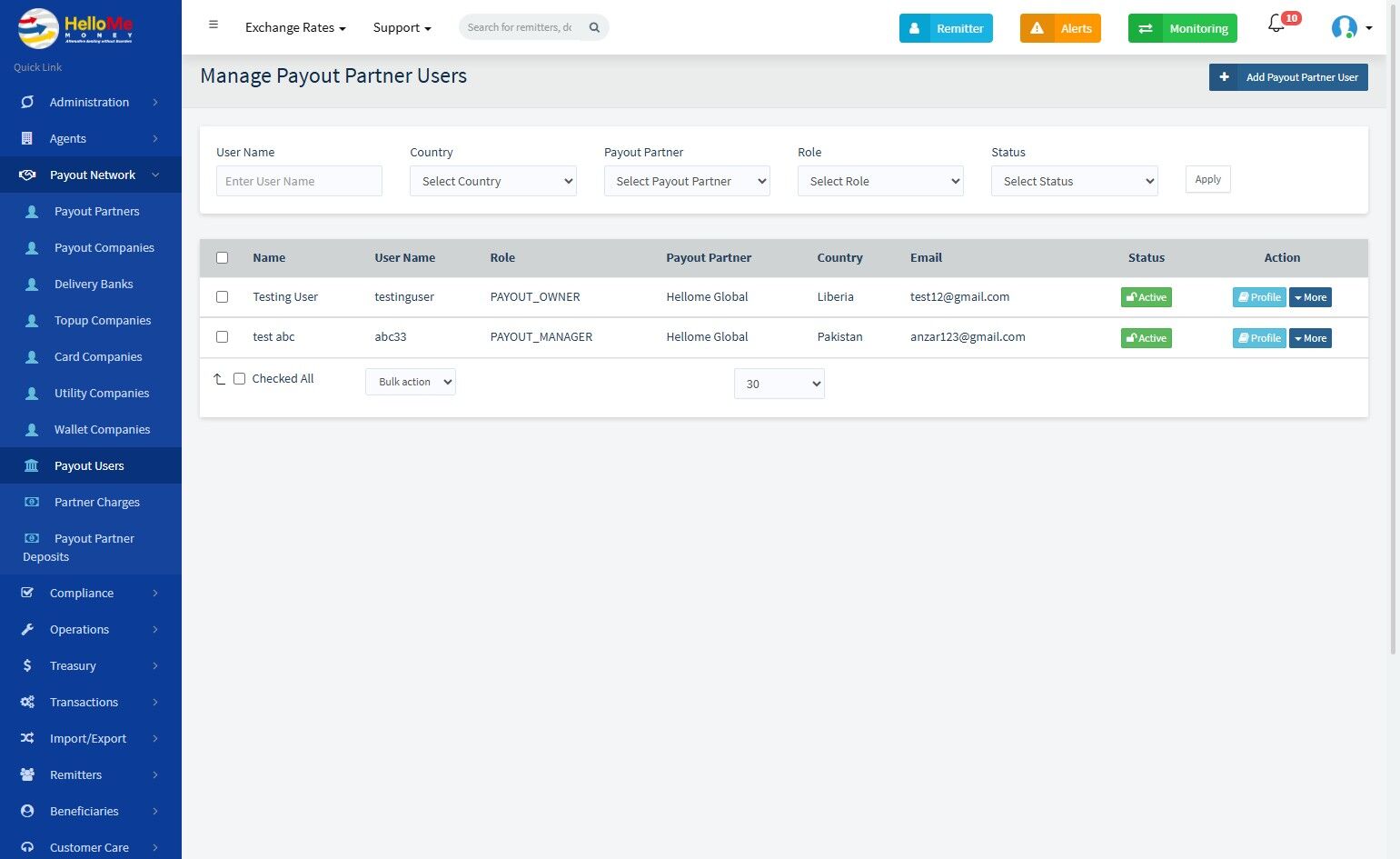Open the Select Role dropdown
The height and width of the screenshot is (859, 1400).
pyautogui.click(x=880, y=181)
